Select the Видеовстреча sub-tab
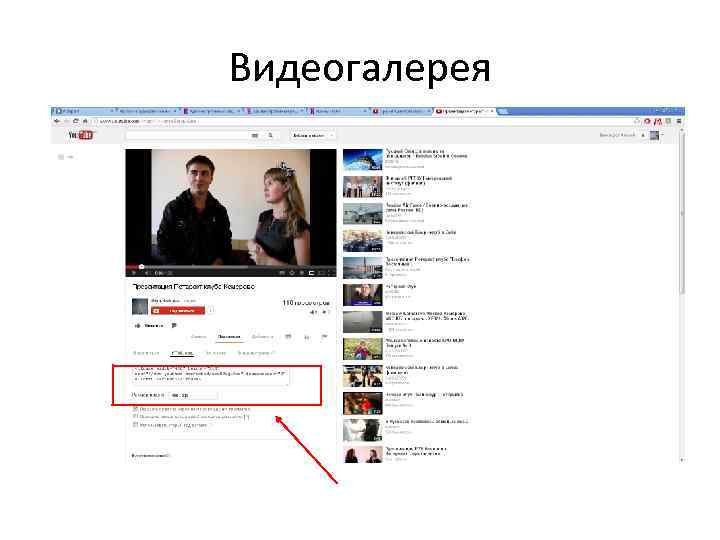The image size is (720, 540). (x=256, y=353)
